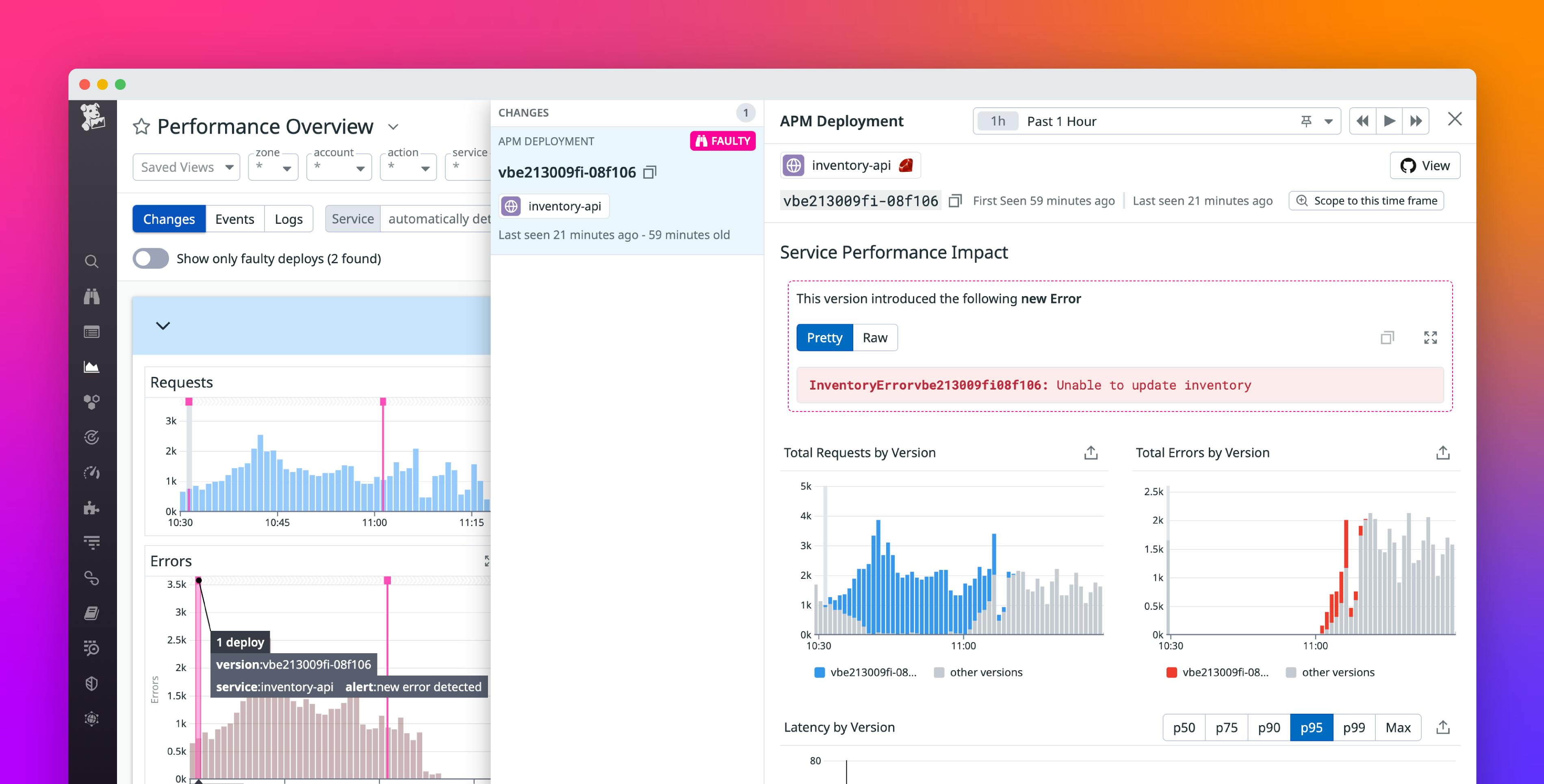Viewport: 1544px width, 784px height.
Task: Open the Saved Views dropdown
Action: click(186, 167)
